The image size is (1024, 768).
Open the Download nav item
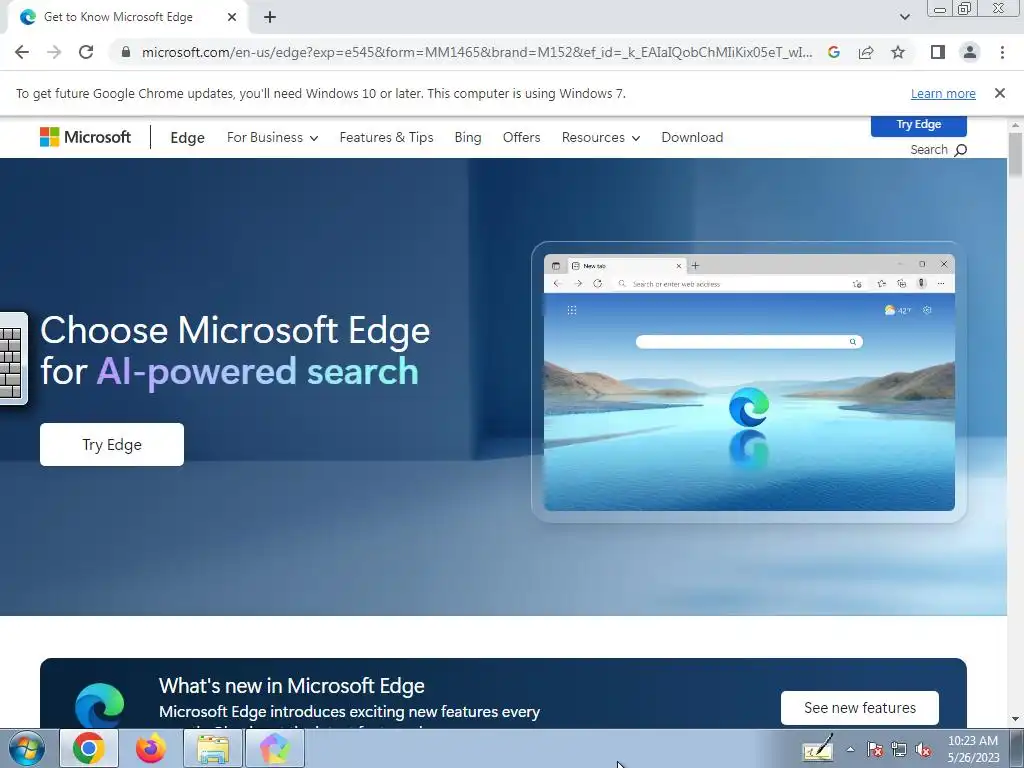coord(692,137)
